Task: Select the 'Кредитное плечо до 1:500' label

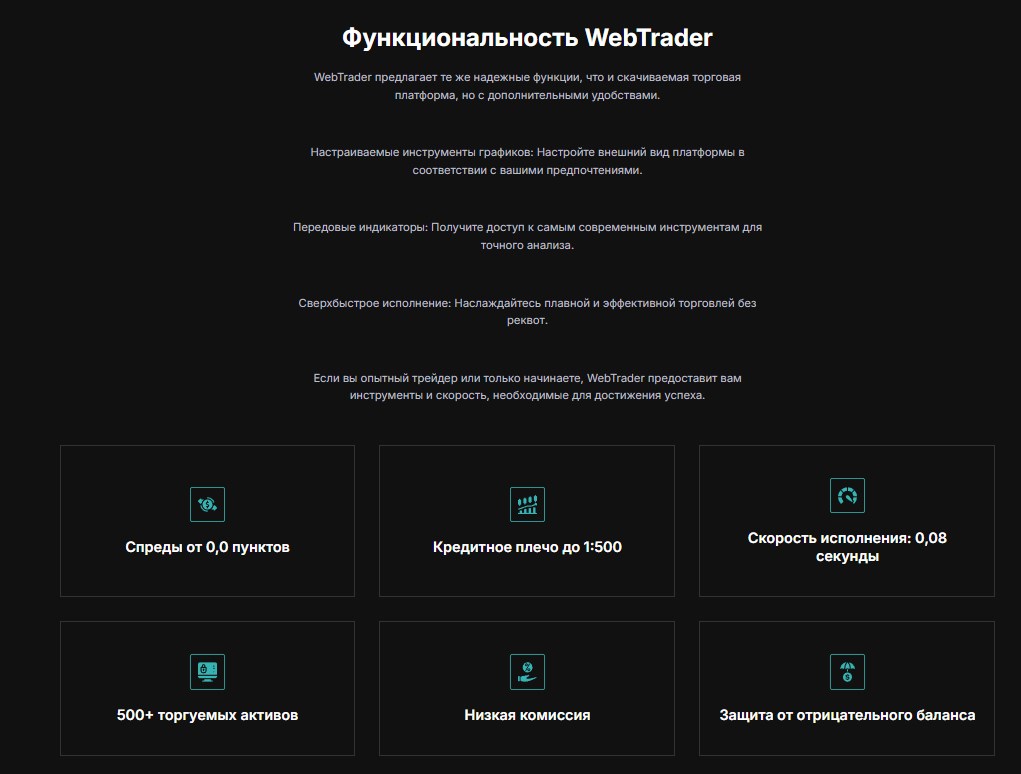Action: (x=527, y=547)
